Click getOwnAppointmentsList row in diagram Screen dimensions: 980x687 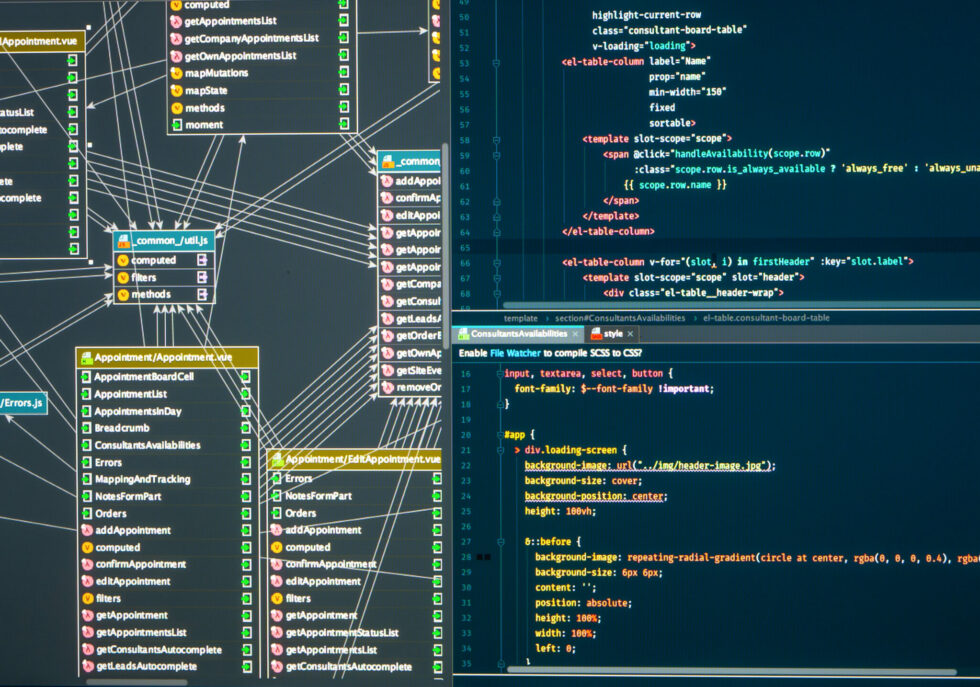(262, 56)
